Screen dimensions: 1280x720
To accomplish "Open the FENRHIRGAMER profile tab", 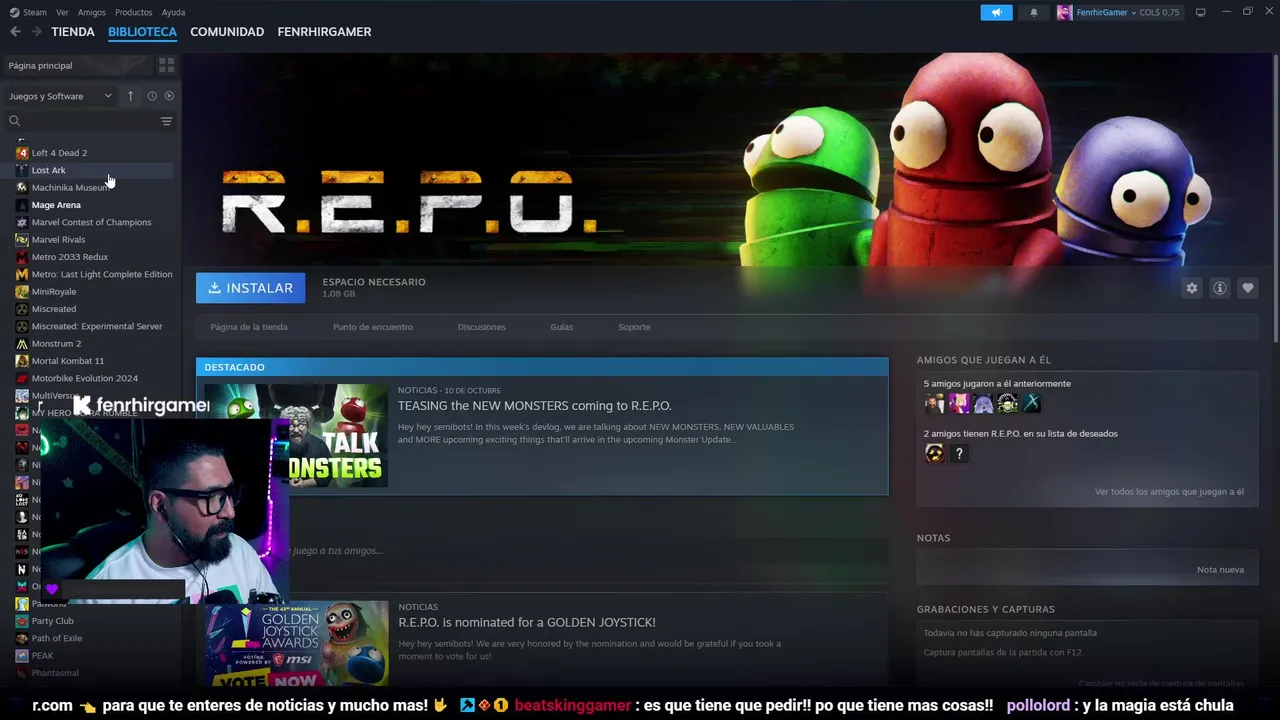I will pyautogui.click(x=324, y=32).
